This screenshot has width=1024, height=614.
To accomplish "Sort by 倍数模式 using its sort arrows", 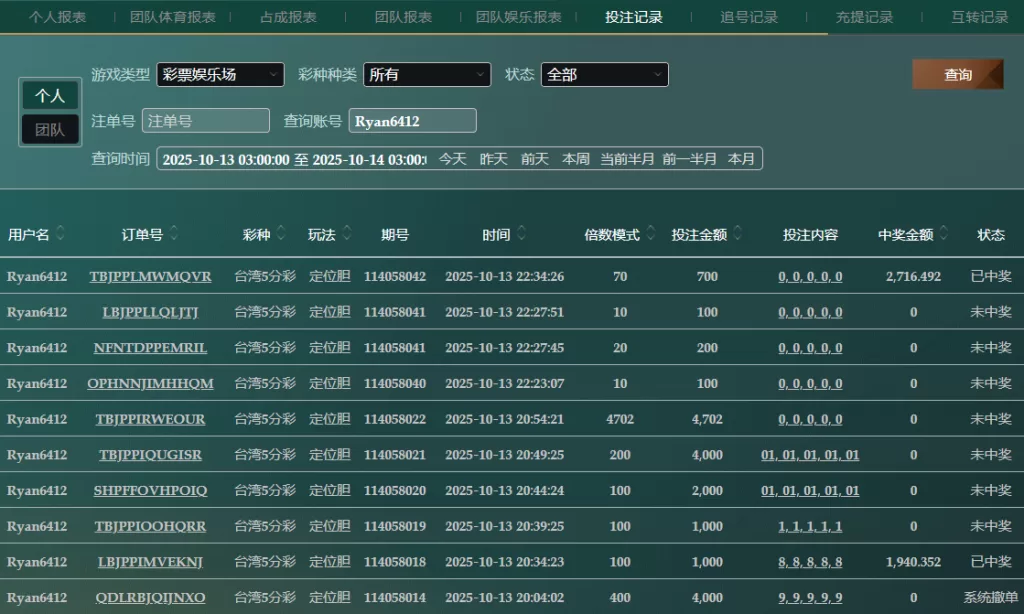I will point(651,234).
